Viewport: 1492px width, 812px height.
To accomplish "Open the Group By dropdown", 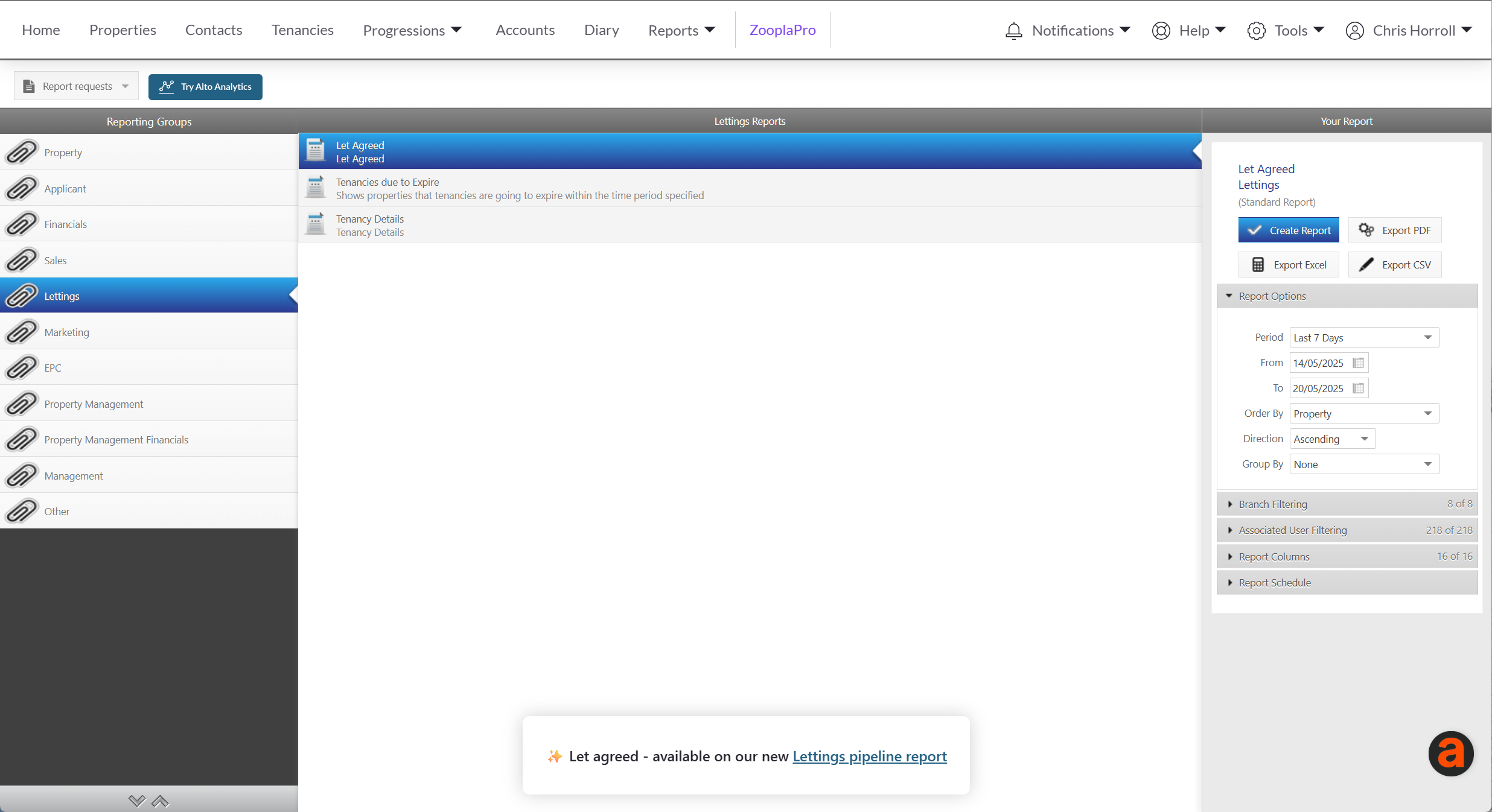I will (x=1364, y=464).
